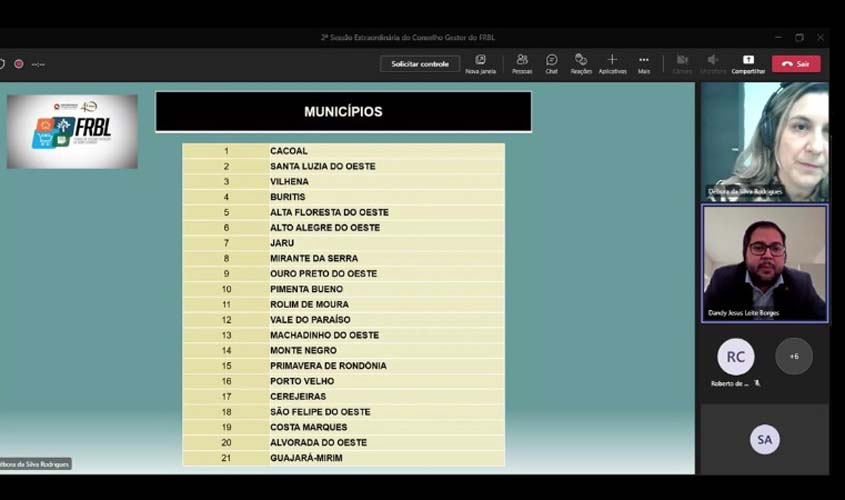Open the Nova janela pop-out icon
Screen dimensions: 845x500
pyautogui.click(x=480, y=64)
